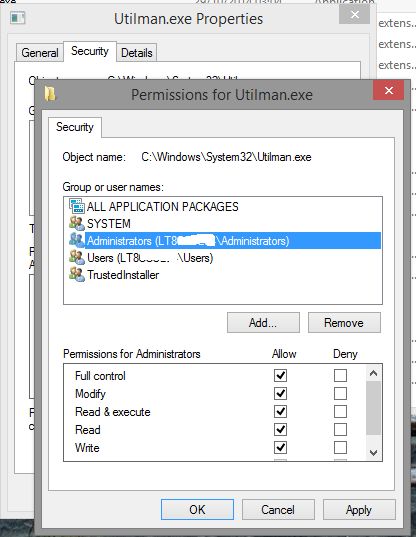
Task: Tick Deny Read checkbox
Action: tap(340, 429)
